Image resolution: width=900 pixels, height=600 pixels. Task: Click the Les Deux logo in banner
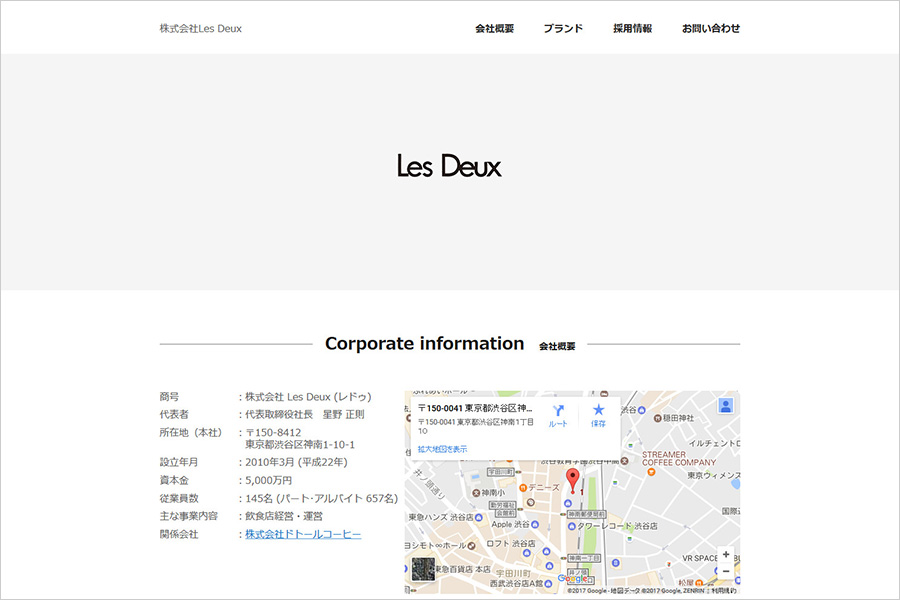click(449, 166)
